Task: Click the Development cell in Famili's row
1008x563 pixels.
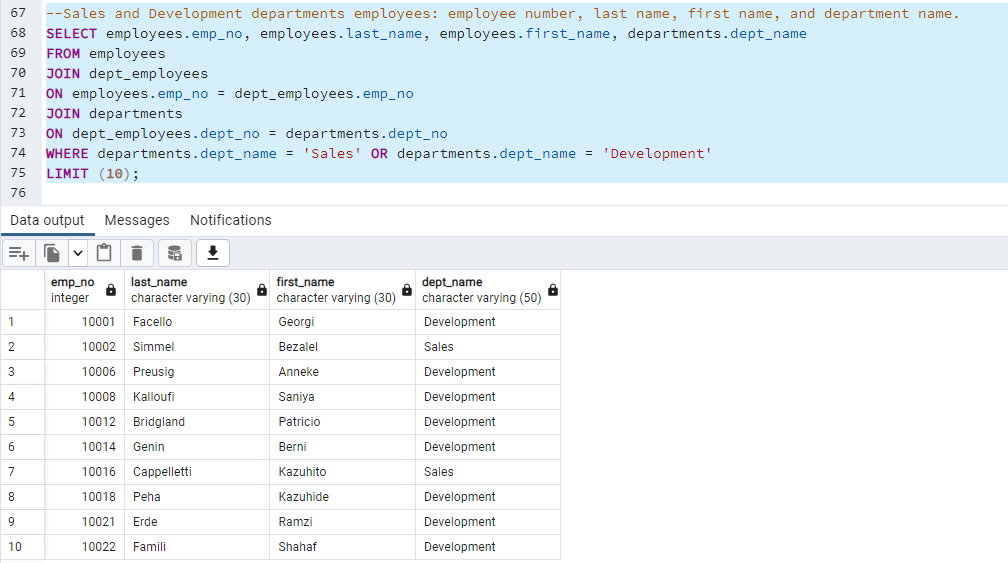Action: coord(489,547)
